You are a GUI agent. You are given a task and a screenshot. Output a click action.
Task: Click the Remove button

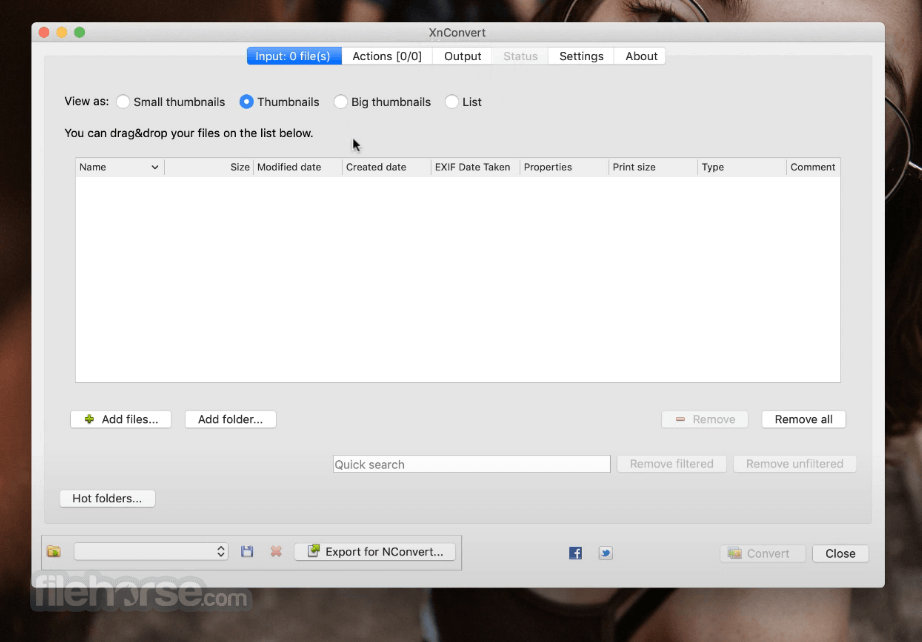705,419
